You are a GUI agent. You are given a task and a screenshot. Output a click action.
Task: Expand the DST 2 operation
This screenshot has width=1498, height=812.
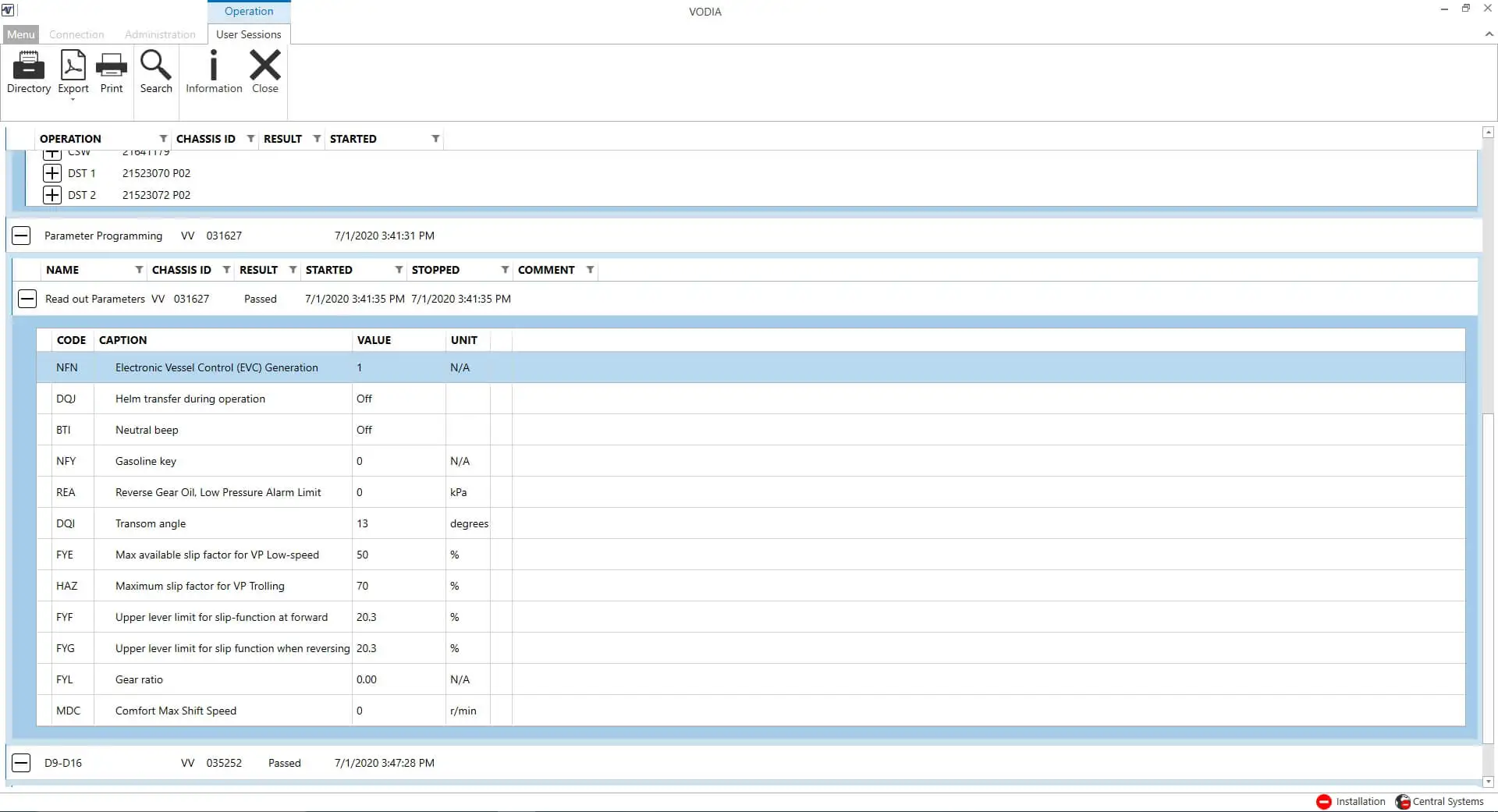(x=51, y=194)
